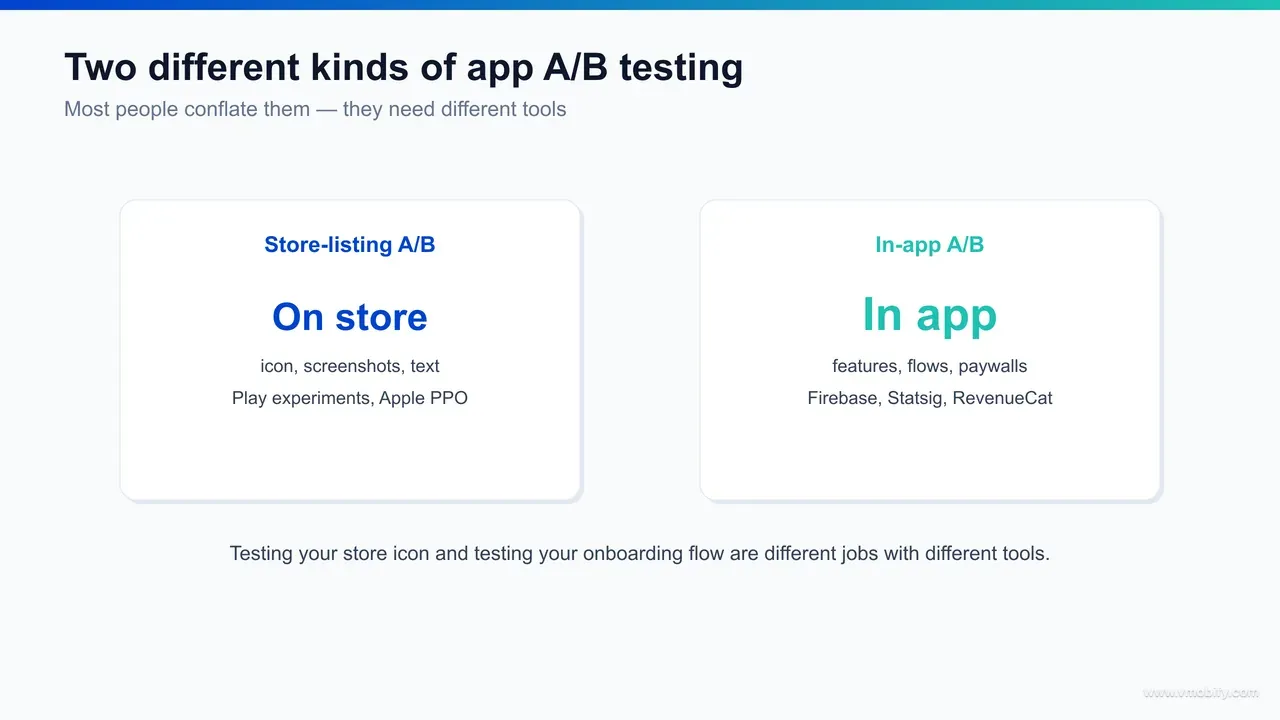Click the footer sentence 'Testing your store icon…'
Screen dimensions: 1280x720
click(x=640, y=553)
